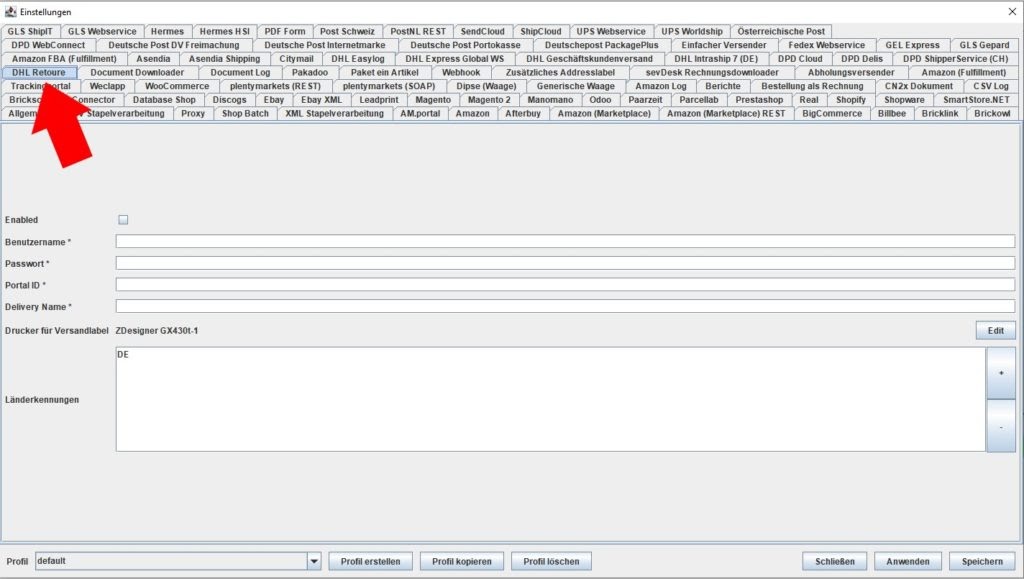Click the Schließen button

835,561
